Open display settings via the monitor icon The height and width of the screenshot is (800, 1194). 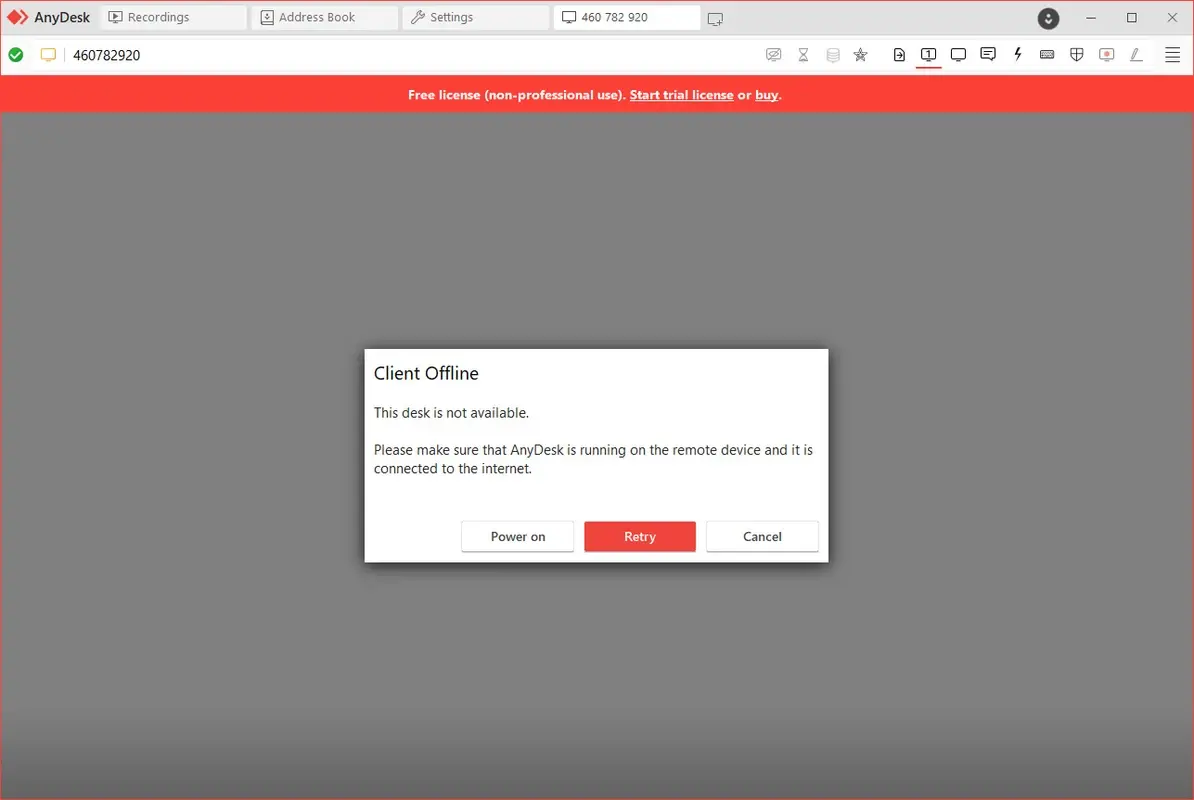click(x=958, y=55)
